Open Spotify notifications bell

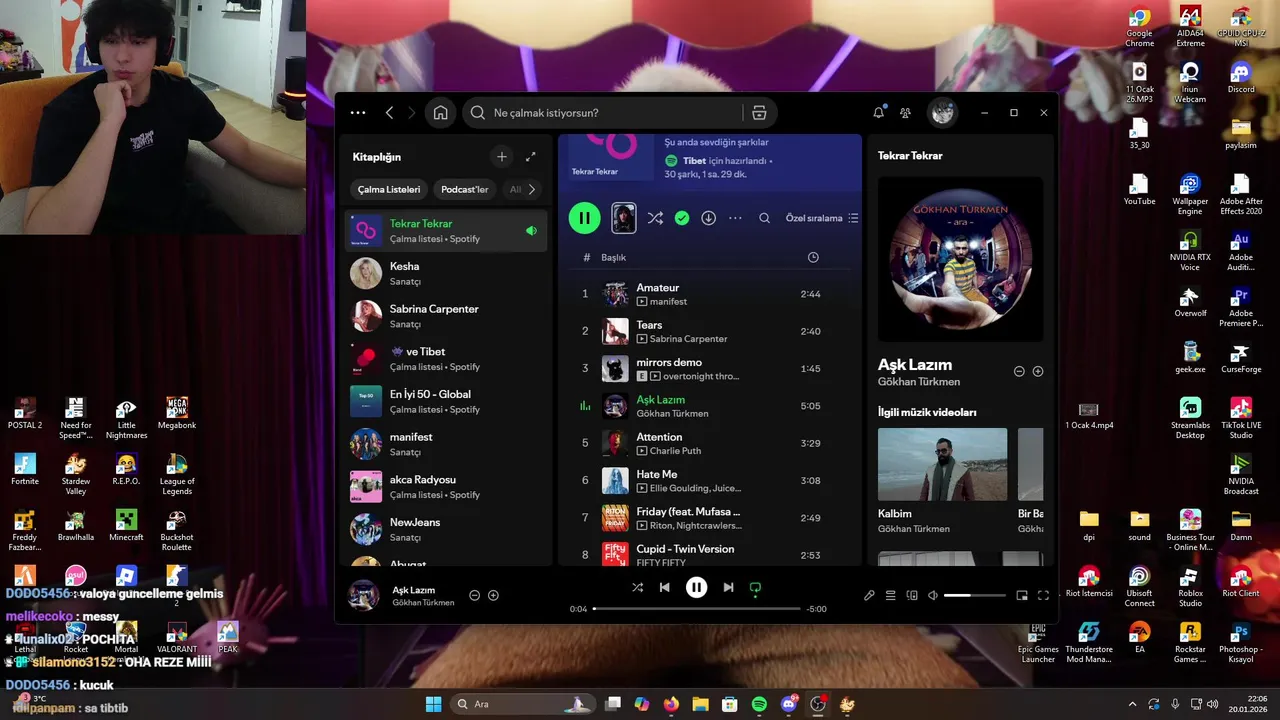pyautogui.click(x=878, y=113)
